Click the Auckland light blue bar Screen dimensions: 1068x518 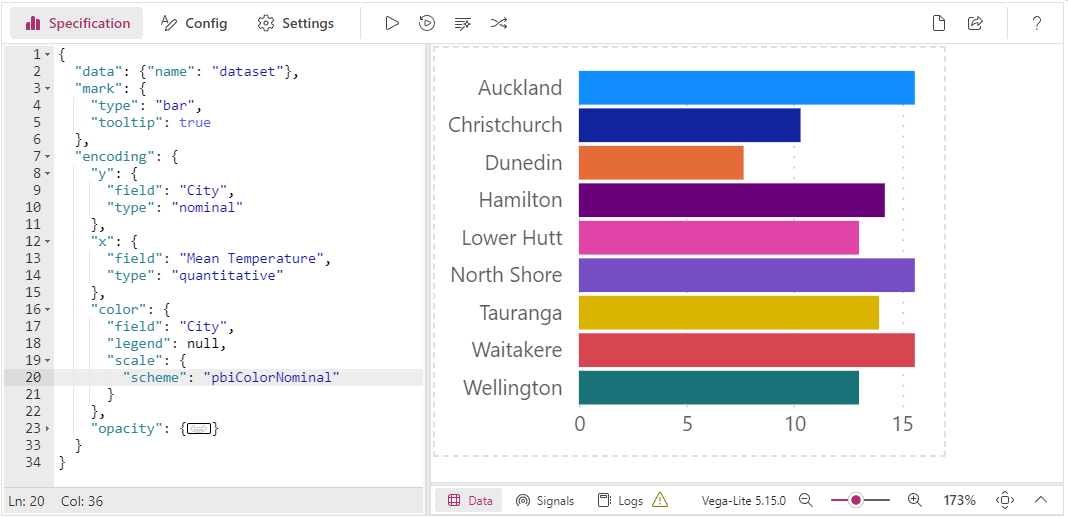click(747, 88)
